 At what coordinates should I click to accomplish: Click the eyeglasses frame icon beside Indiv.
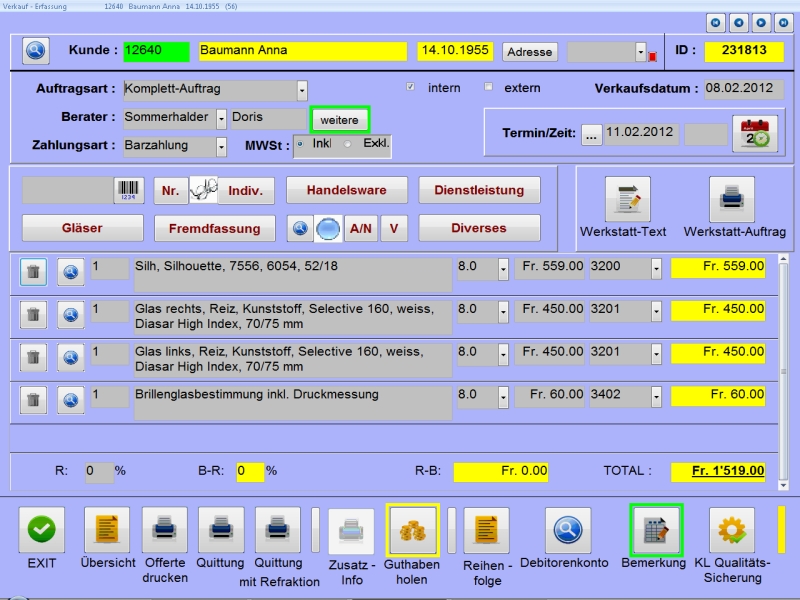click(204, 190)
